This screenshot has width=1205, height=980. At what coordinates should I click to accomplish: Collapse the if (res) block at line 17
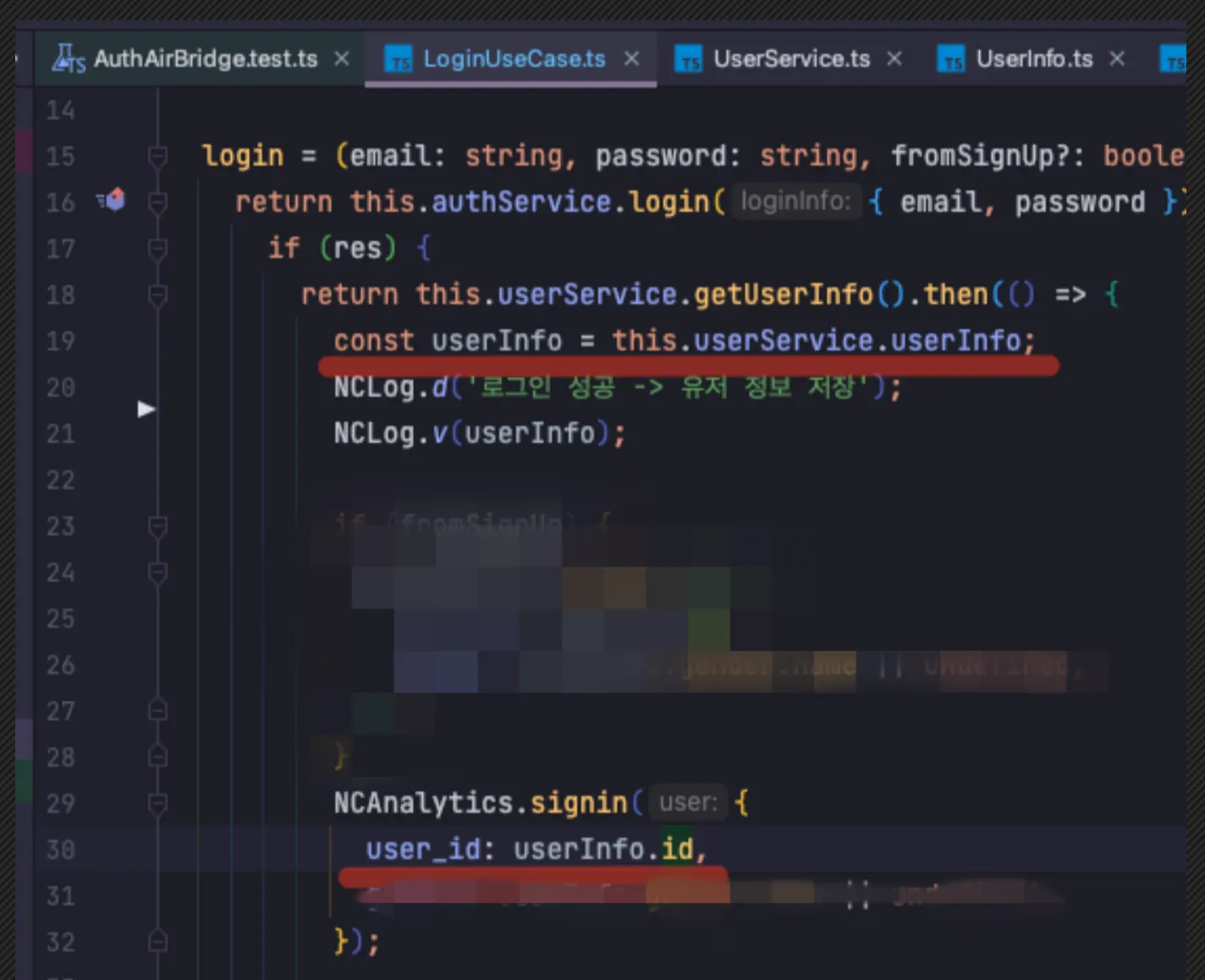pos(157,249)
